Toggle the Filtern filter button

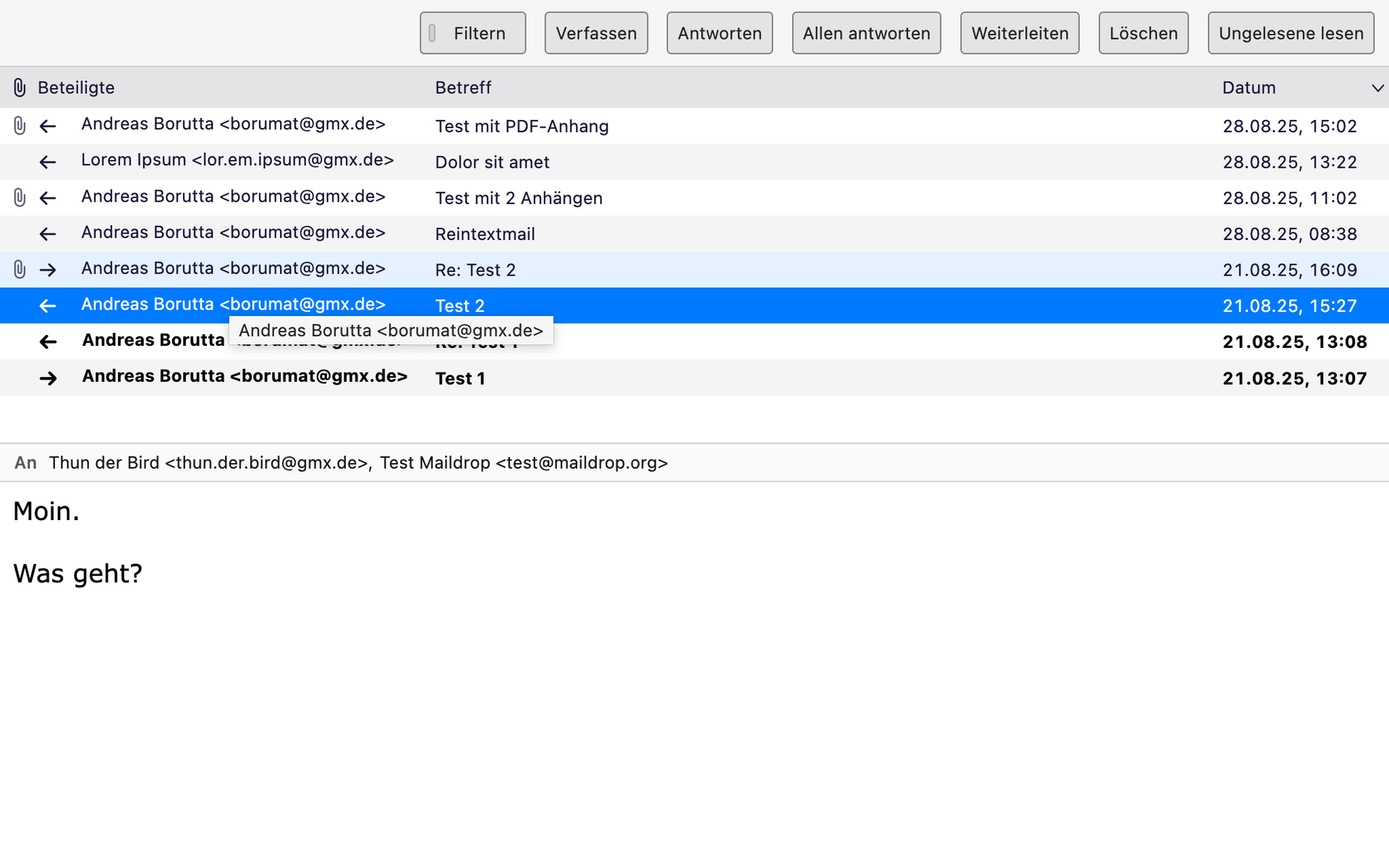(x=472, y=33)
